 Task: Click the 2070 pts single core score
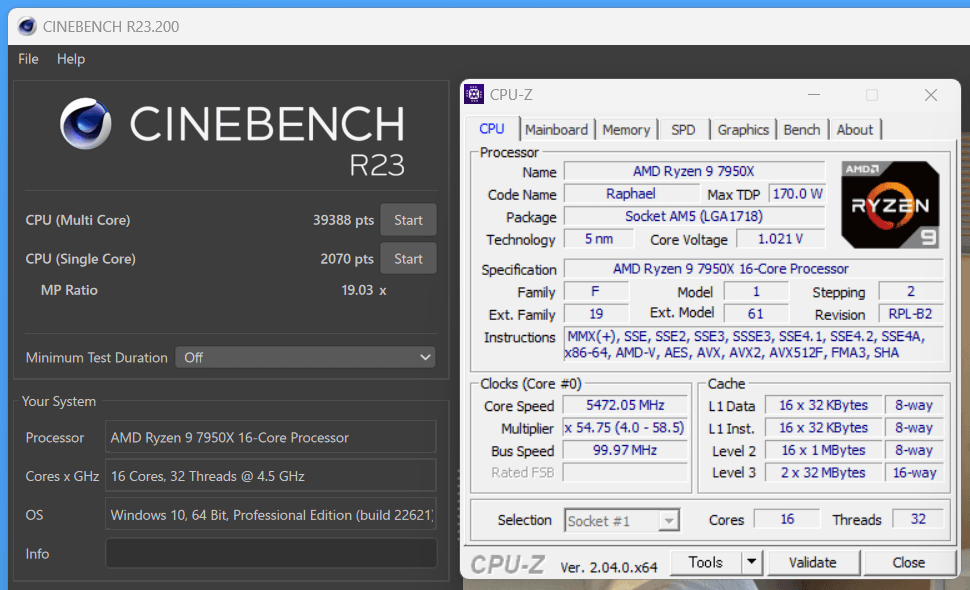tap(346, 259)
